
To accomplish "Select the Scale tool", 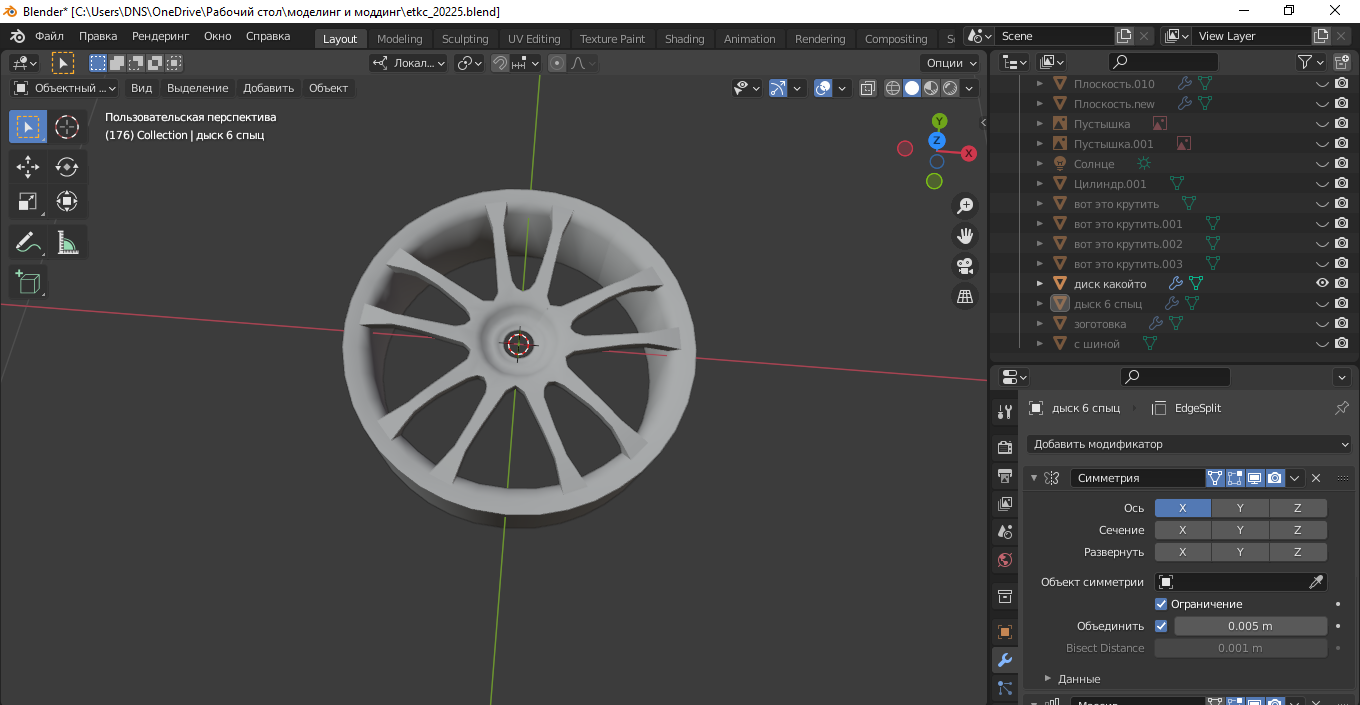I will pyautogui.click(x=28, y=202).
